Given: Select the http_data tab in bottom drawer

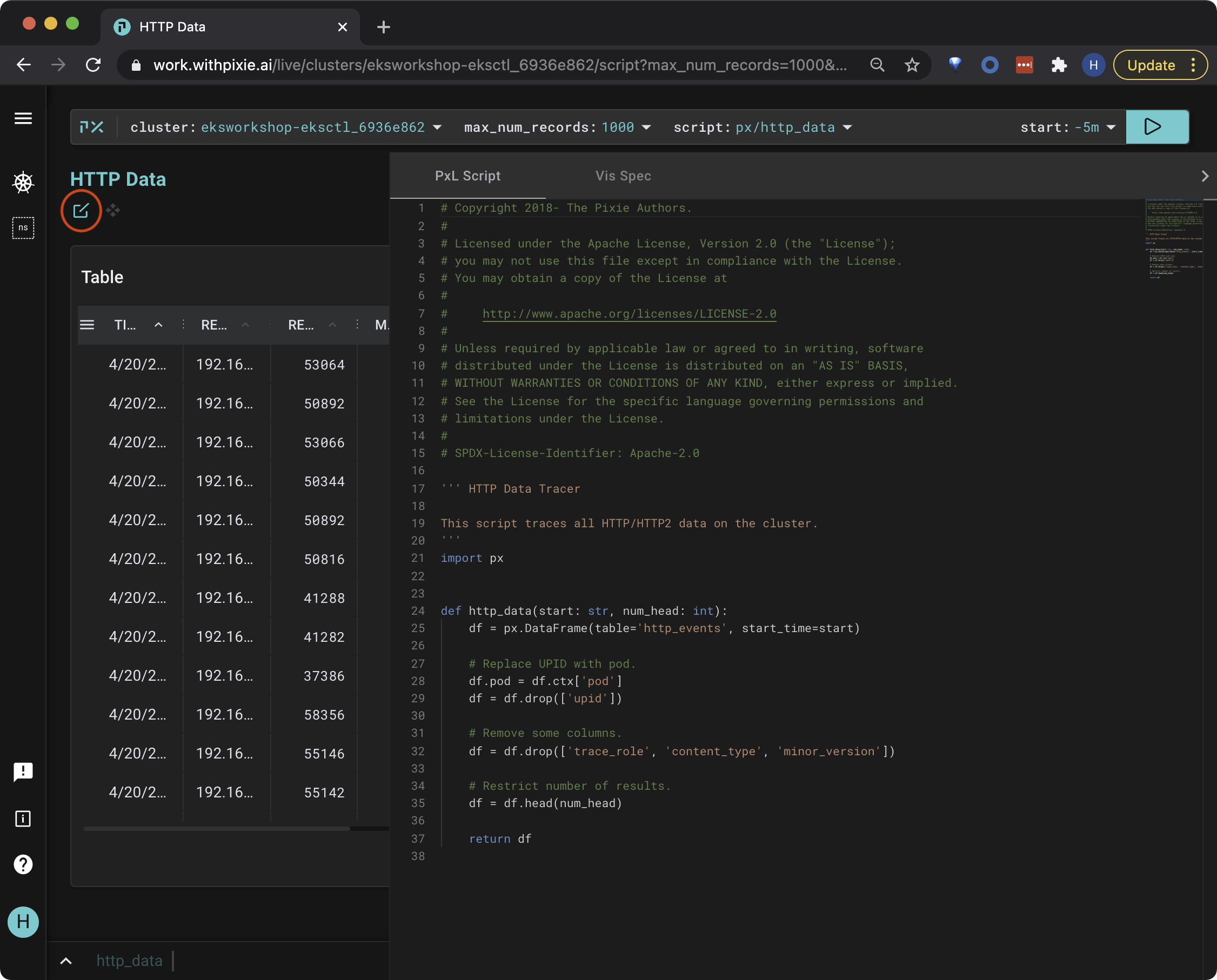Looking at the screenshot, I should [129, 961].
